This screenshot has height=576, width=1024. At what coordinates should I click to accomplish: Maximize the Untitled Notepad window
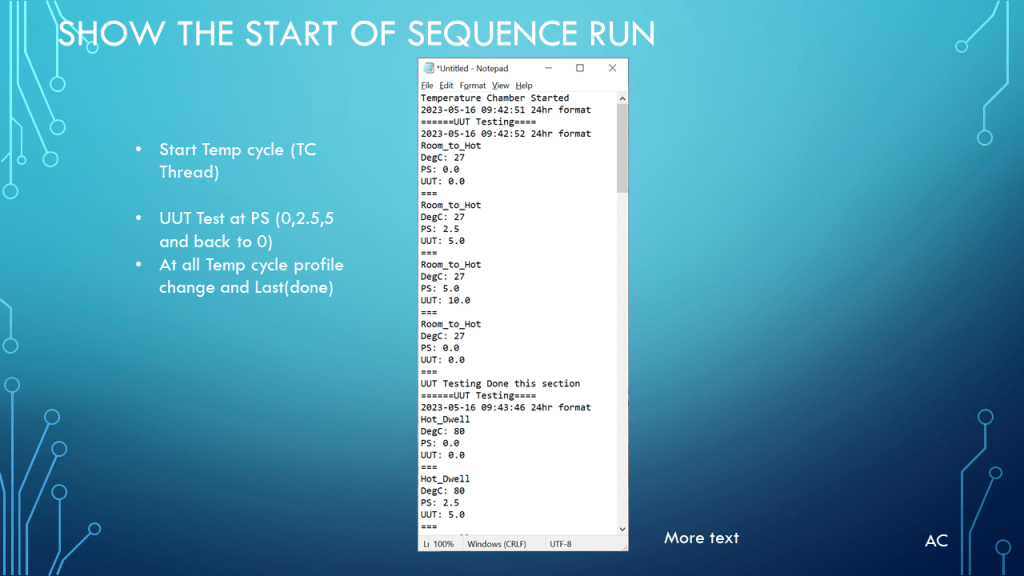tap(580, 69)
